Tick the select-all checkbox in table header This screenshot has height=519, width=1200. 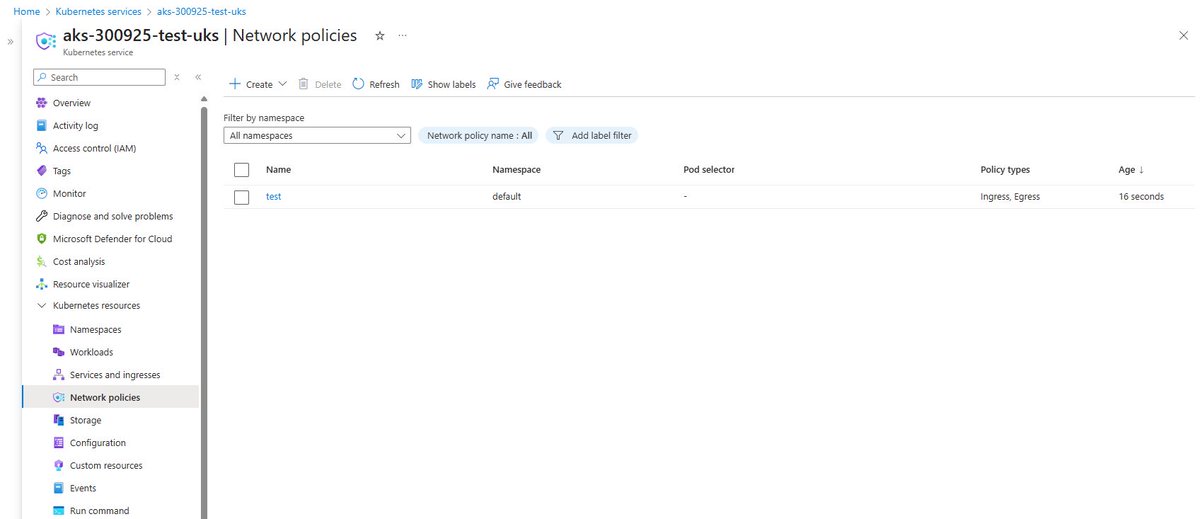[241, 170]
